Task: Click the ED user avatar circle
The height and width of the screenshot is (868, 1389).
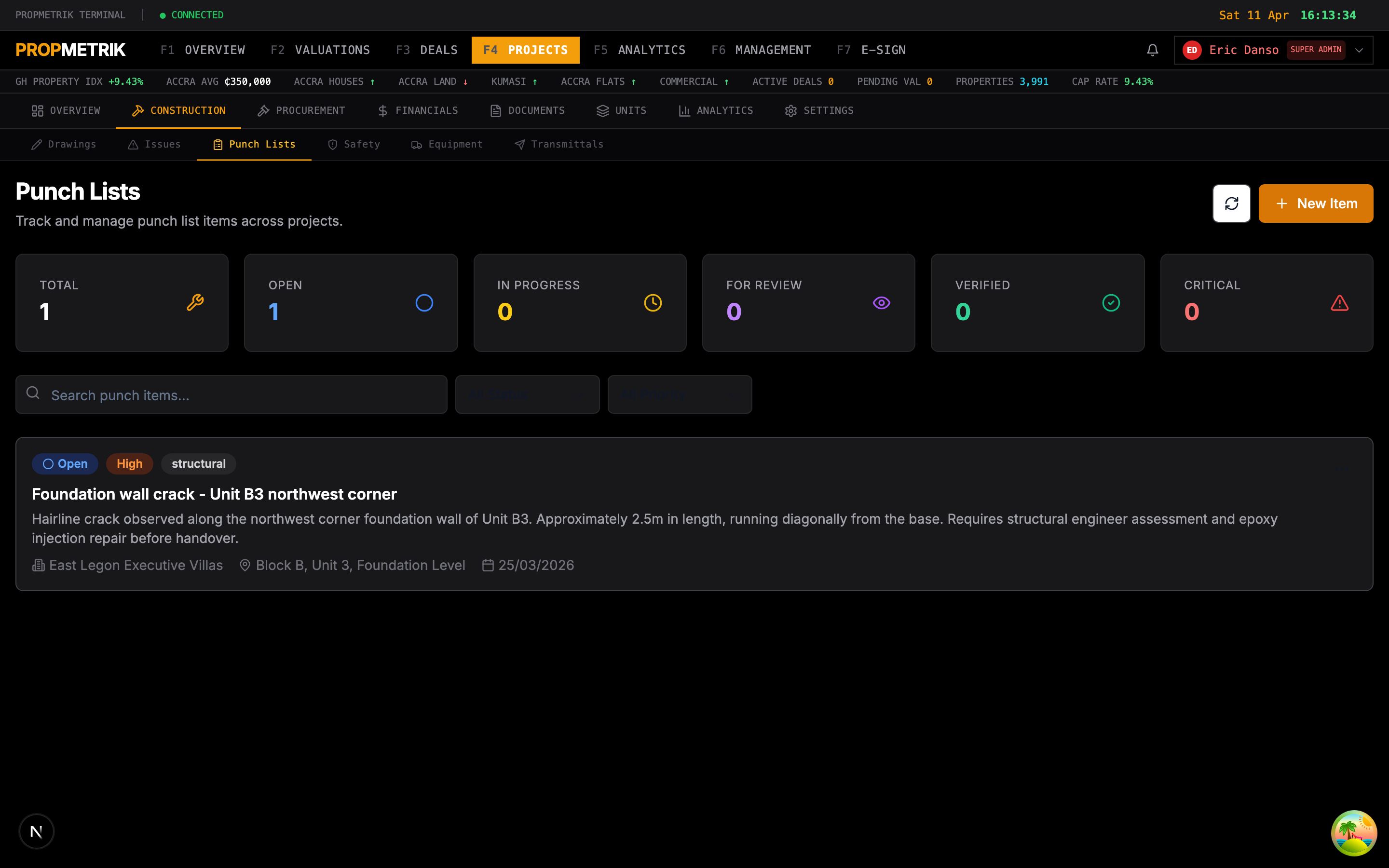Action: [1192, 50]
